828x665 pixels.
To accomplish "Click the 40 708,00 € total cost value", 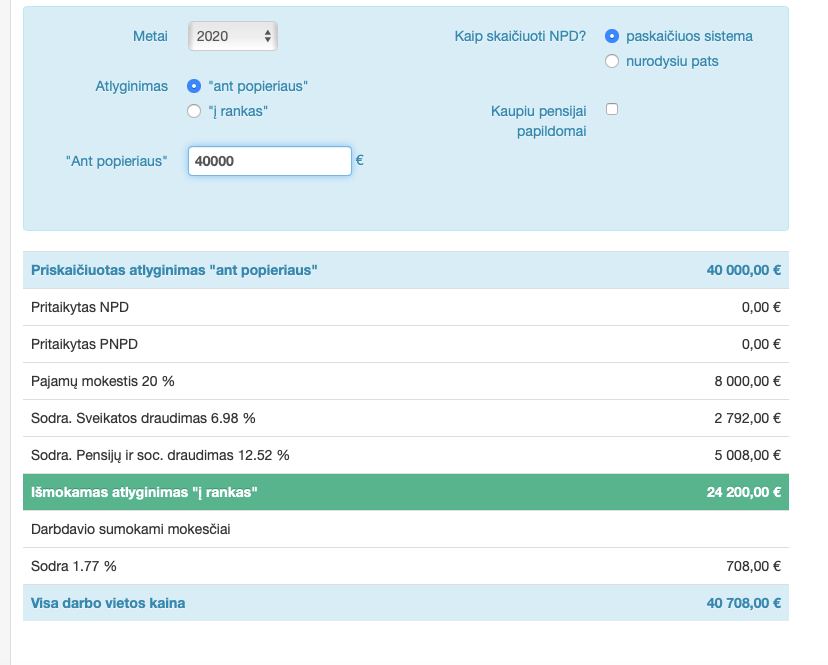I will 744,603.
